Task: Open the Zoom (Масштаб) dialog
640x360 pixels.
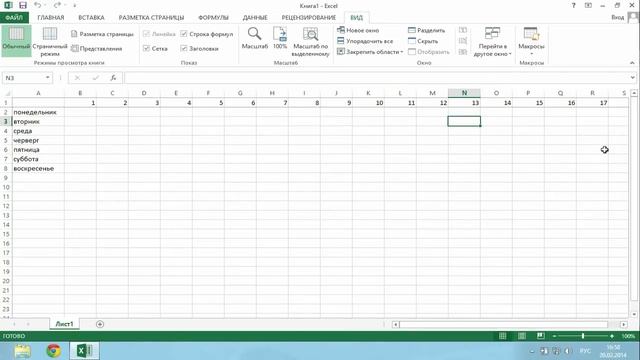Action: [255, 38]
